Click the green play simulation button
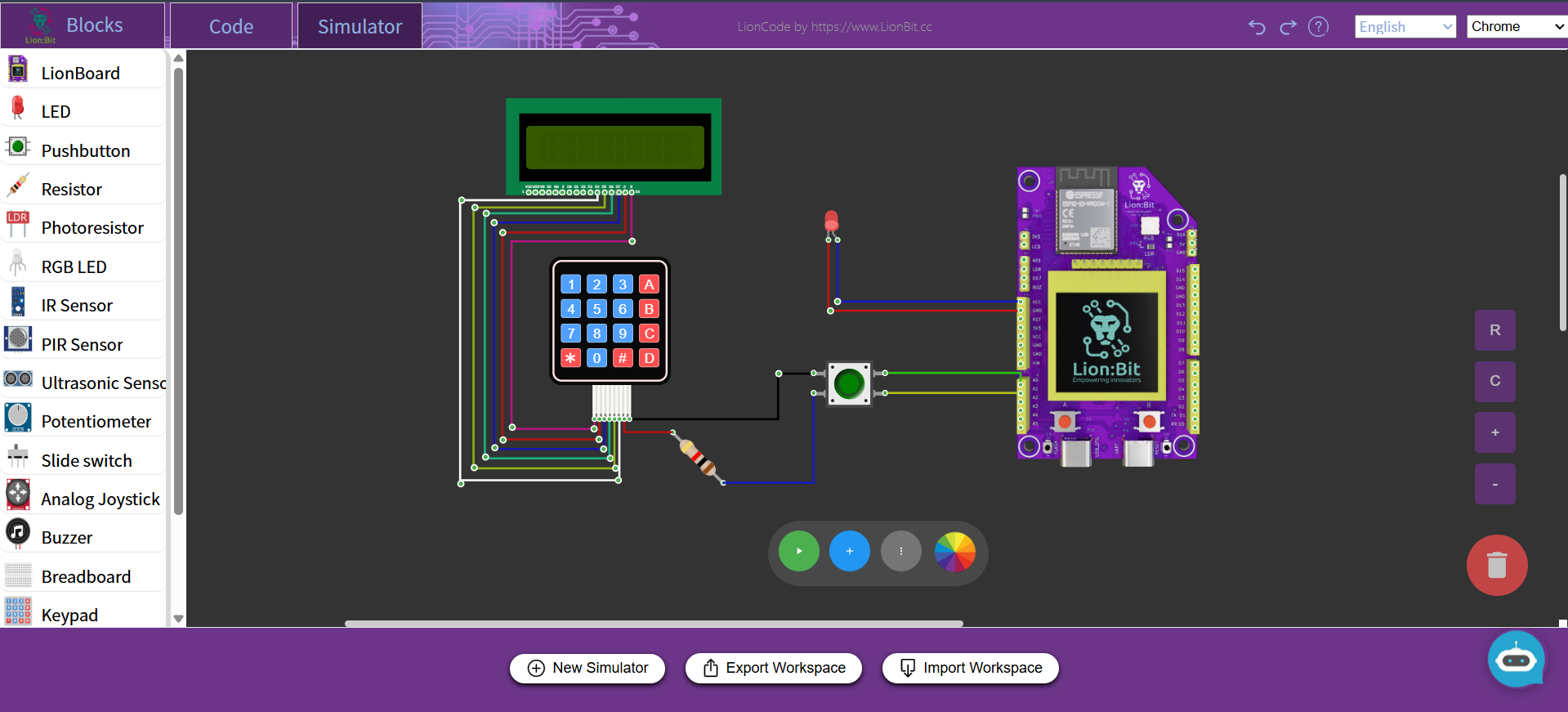Screen dimensions: 1568x712 click(798, 552)
